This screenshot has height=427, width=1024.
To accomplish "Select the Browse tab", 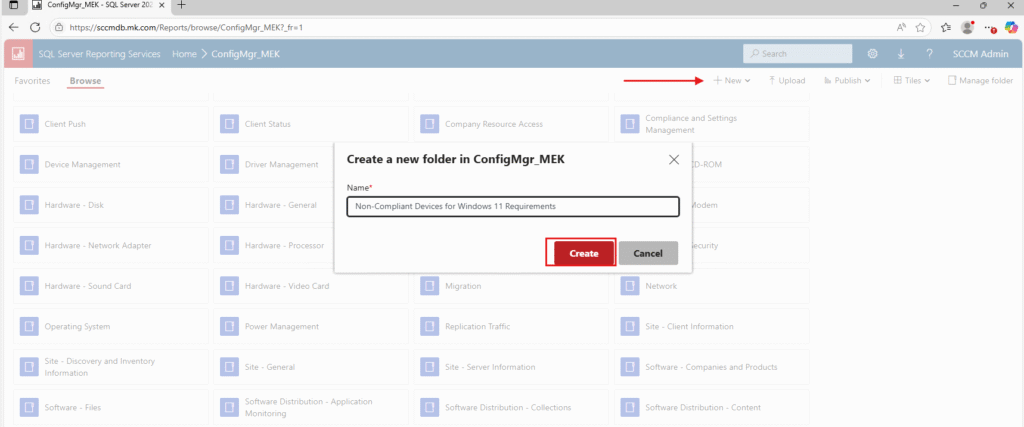I will point(85,80).
